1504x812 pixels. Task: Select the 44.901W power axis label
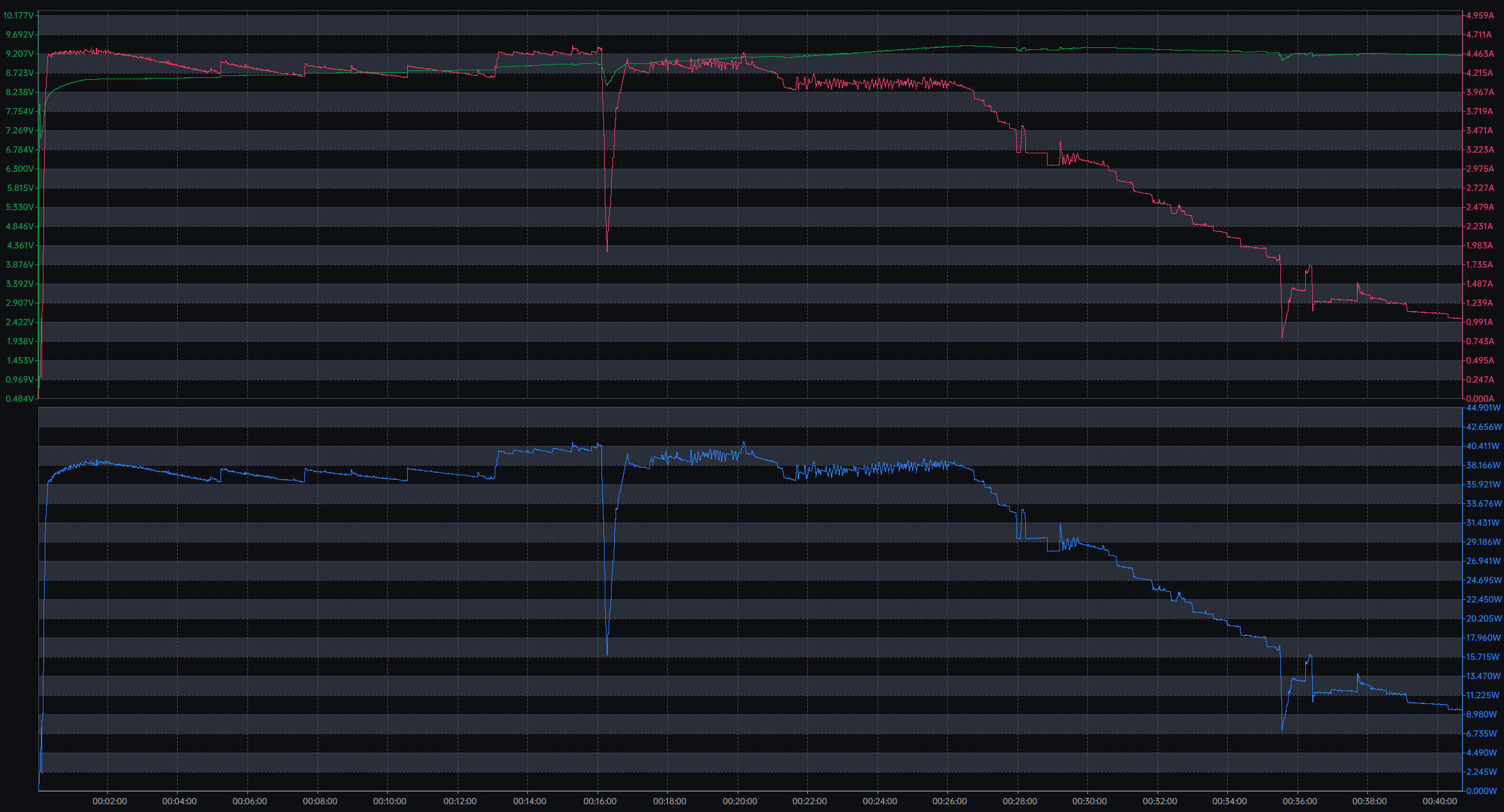coord(1483,408)
